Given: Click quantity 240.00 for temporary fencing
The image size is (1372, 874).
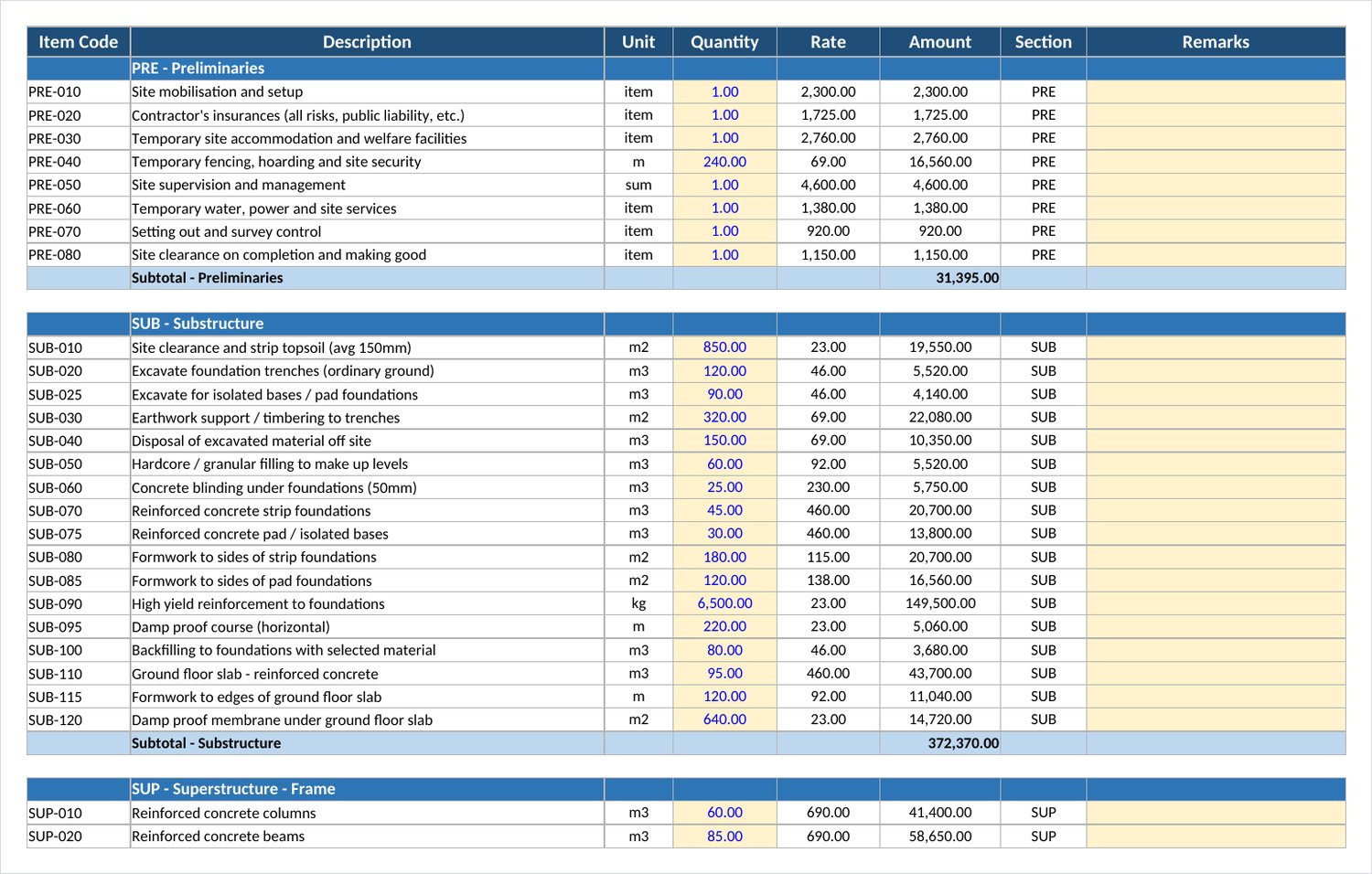Looking at the screenshot, I should [724, 162].
